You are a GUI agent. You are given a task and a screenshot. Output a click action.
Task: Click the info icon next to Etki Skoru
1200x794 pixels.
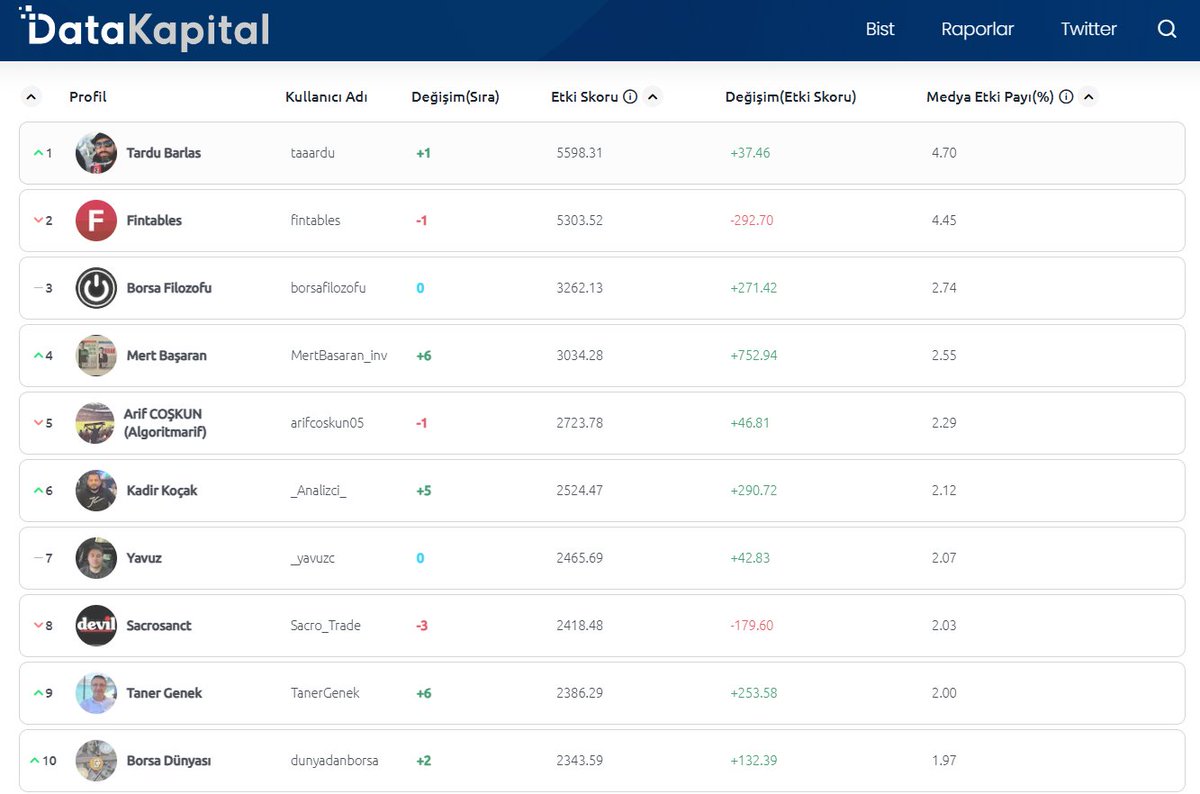[x=629, y=96]
